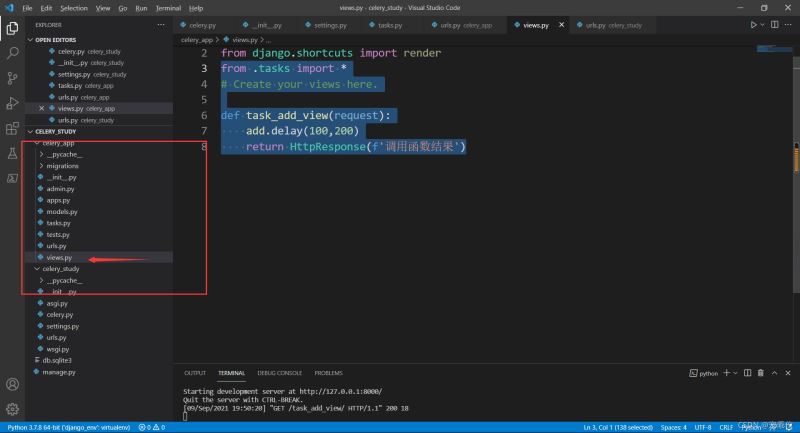Expand the migrations folder

tap(62, 166)
